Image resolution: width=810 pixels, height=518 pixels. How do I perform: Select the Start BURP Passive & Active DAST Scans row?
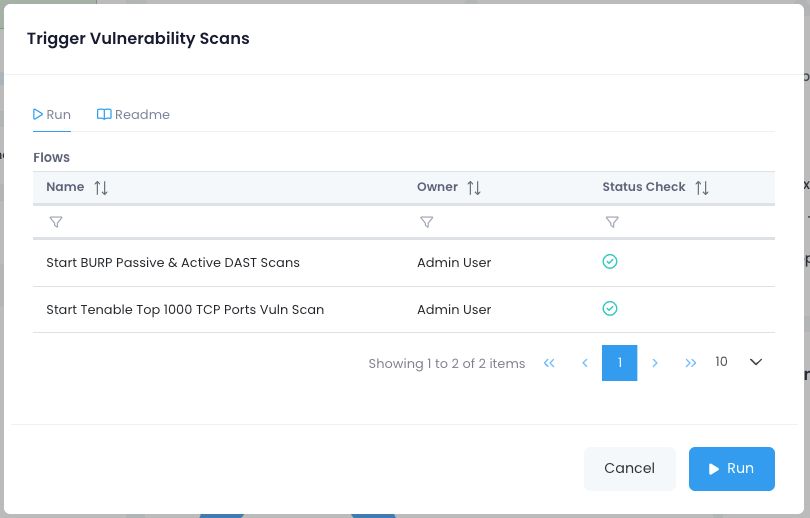click(x=173, y=263)
